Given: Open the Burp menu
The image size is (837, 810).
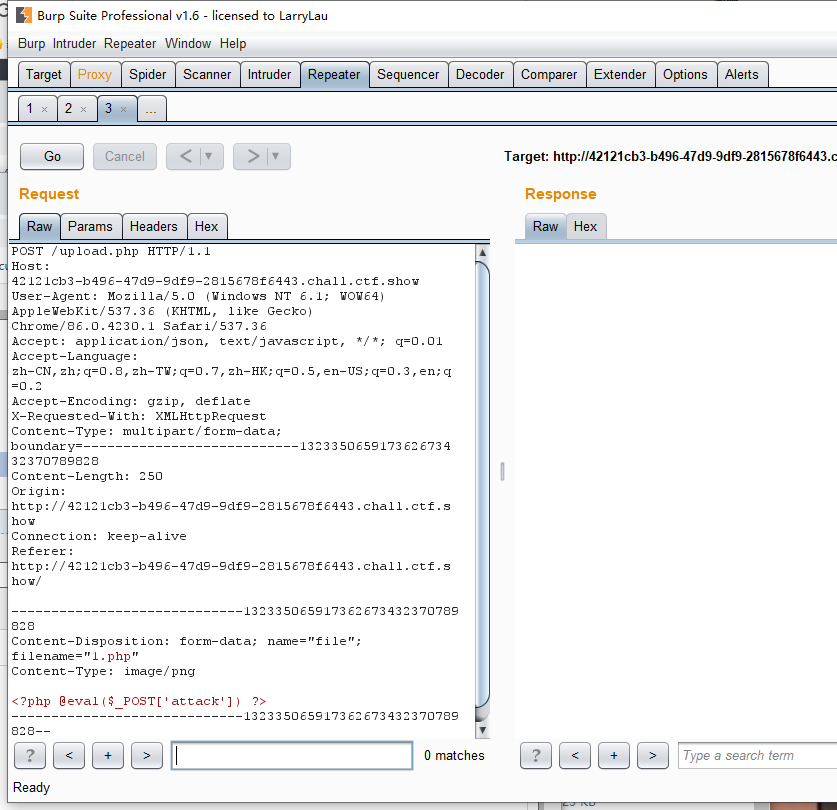Looking at the screenshot, I should (x=31, y=44).
